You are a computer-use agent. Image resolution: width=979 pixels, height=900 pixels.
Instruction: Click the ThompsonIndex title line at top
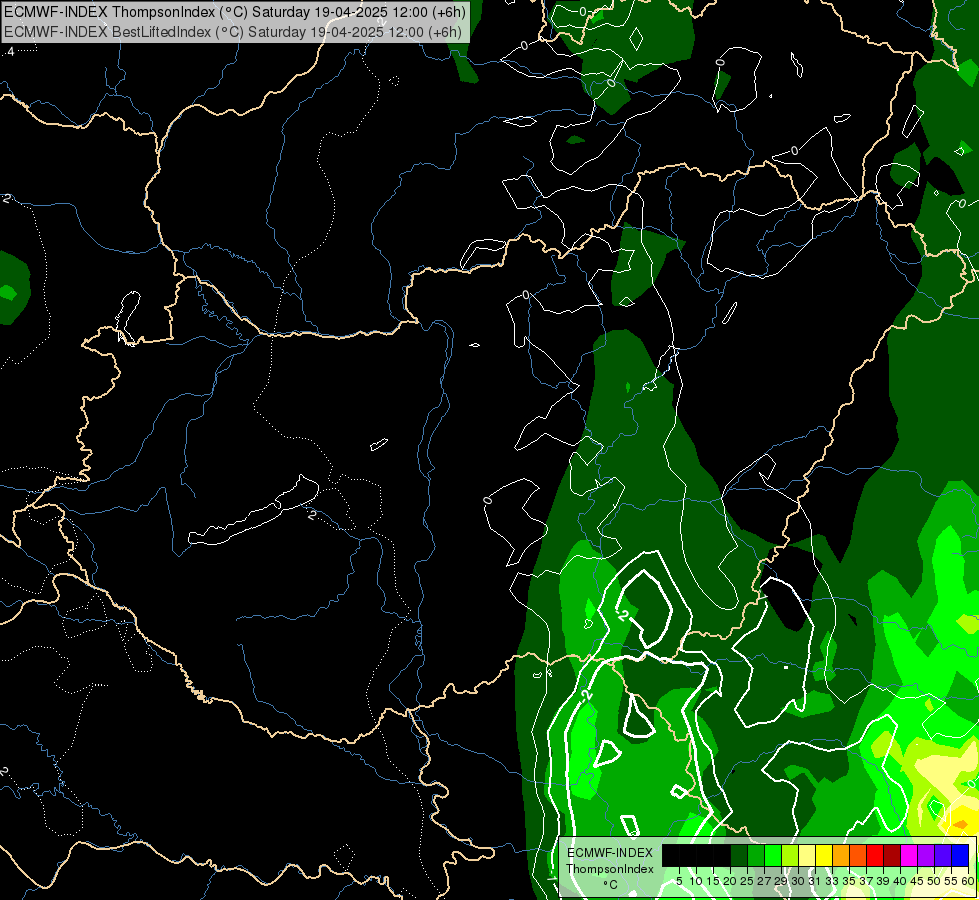click(x=234, y=12)
